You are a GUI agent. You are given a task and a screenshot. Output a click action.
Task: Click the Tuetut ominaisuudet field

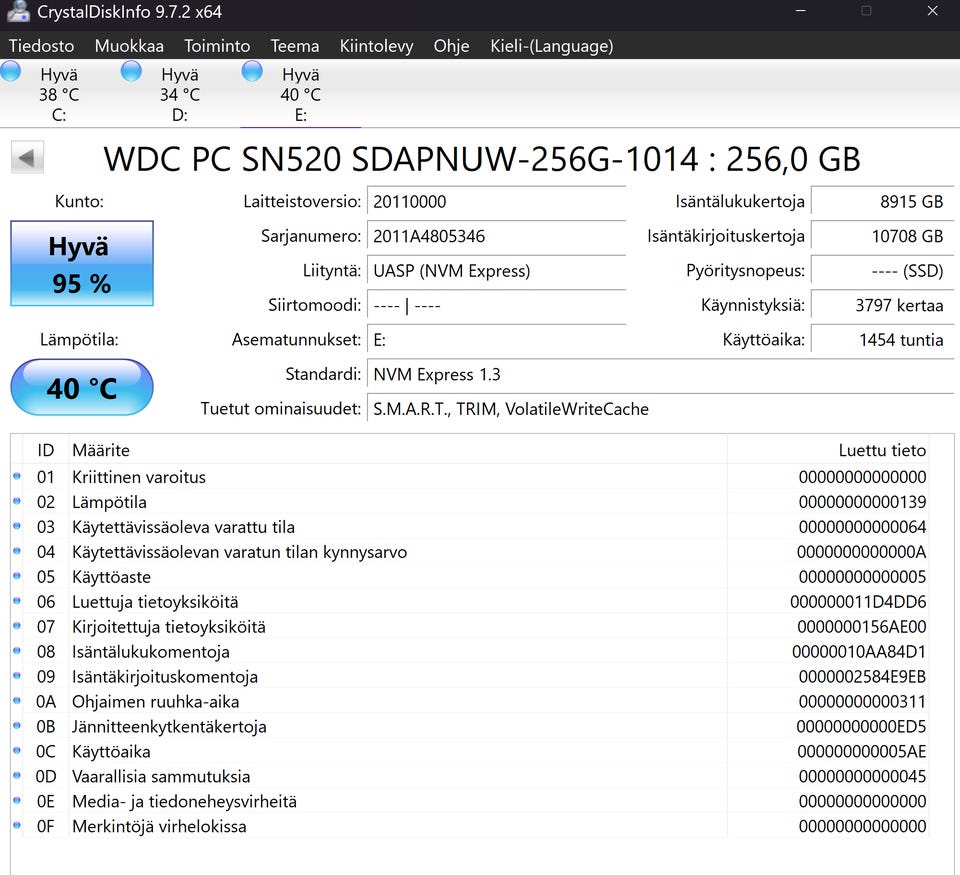pyautogui.click(x=661, y=409)
